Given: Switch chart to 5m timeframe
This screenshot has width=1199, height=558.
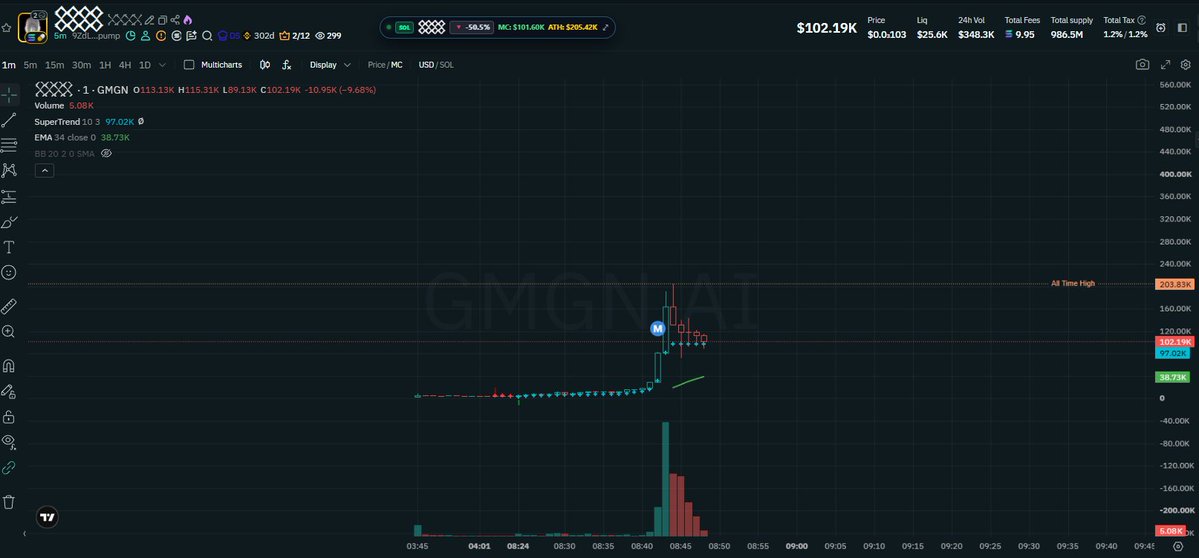Looking at the screenshot, I should pos(30,65).
